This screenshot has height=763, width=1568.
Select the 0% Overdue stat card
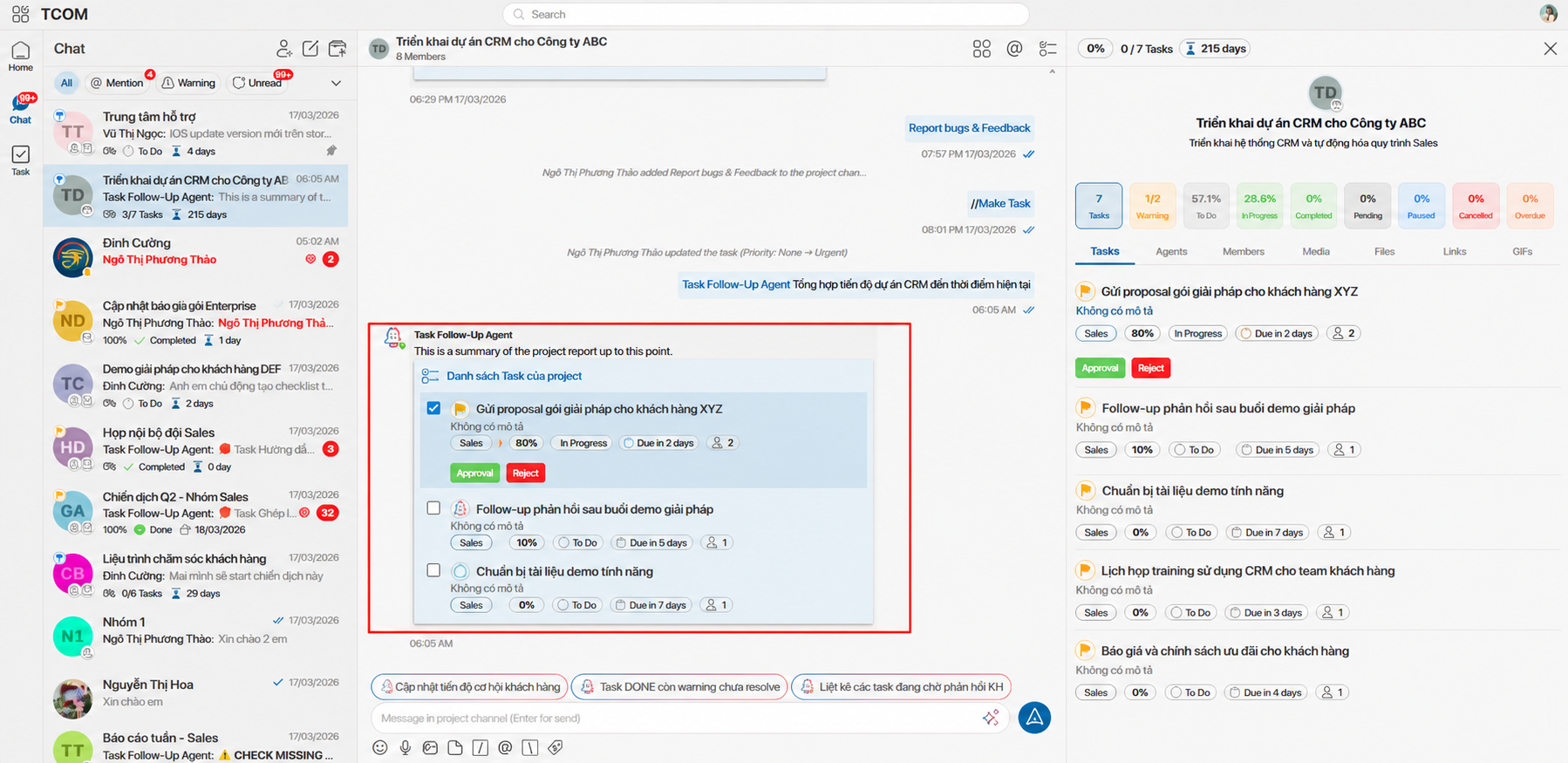tap(1530, 206)
